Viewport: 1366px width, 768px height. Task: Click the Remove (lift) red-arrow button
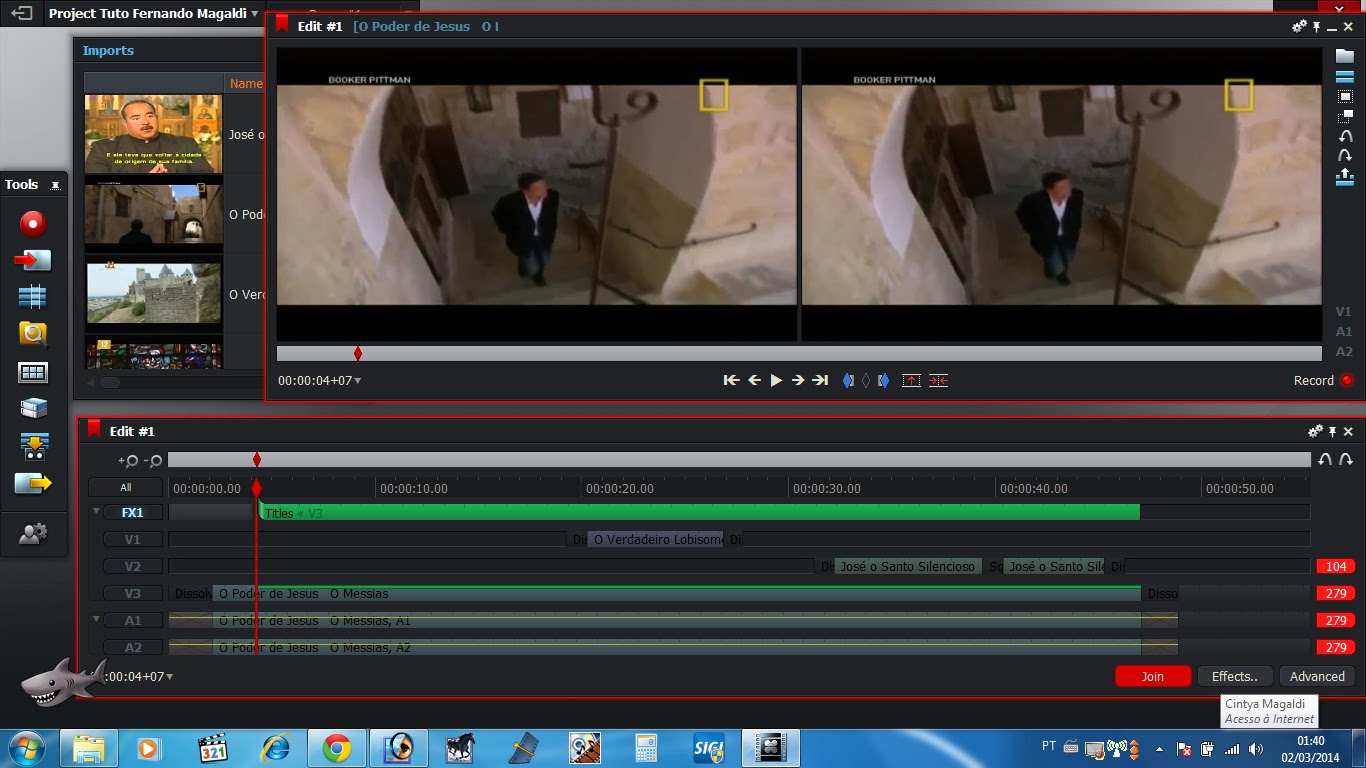point(911,380)
